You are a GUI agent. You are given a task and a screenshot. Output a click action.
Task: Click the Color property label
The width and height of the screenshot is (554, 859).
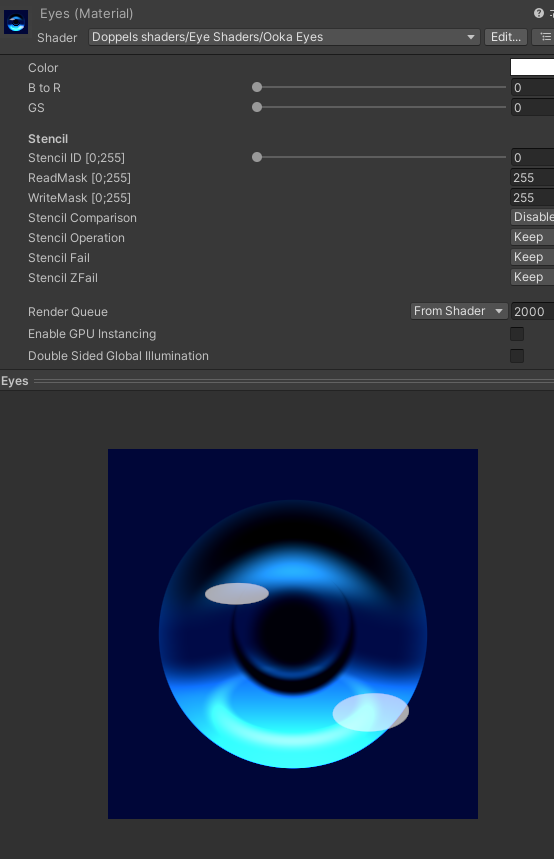[43, 67]
